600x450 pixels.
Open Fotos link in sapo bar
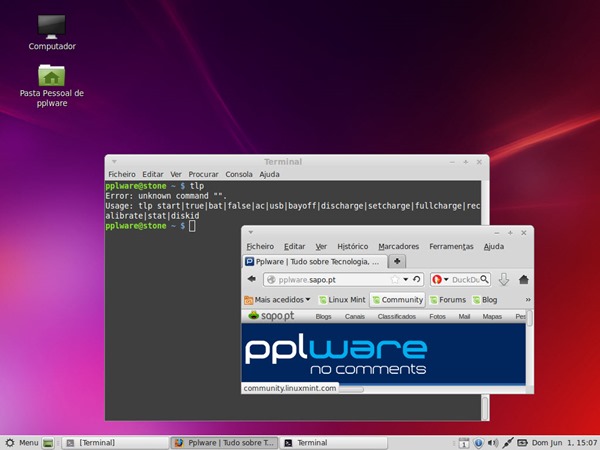[437, 316]
